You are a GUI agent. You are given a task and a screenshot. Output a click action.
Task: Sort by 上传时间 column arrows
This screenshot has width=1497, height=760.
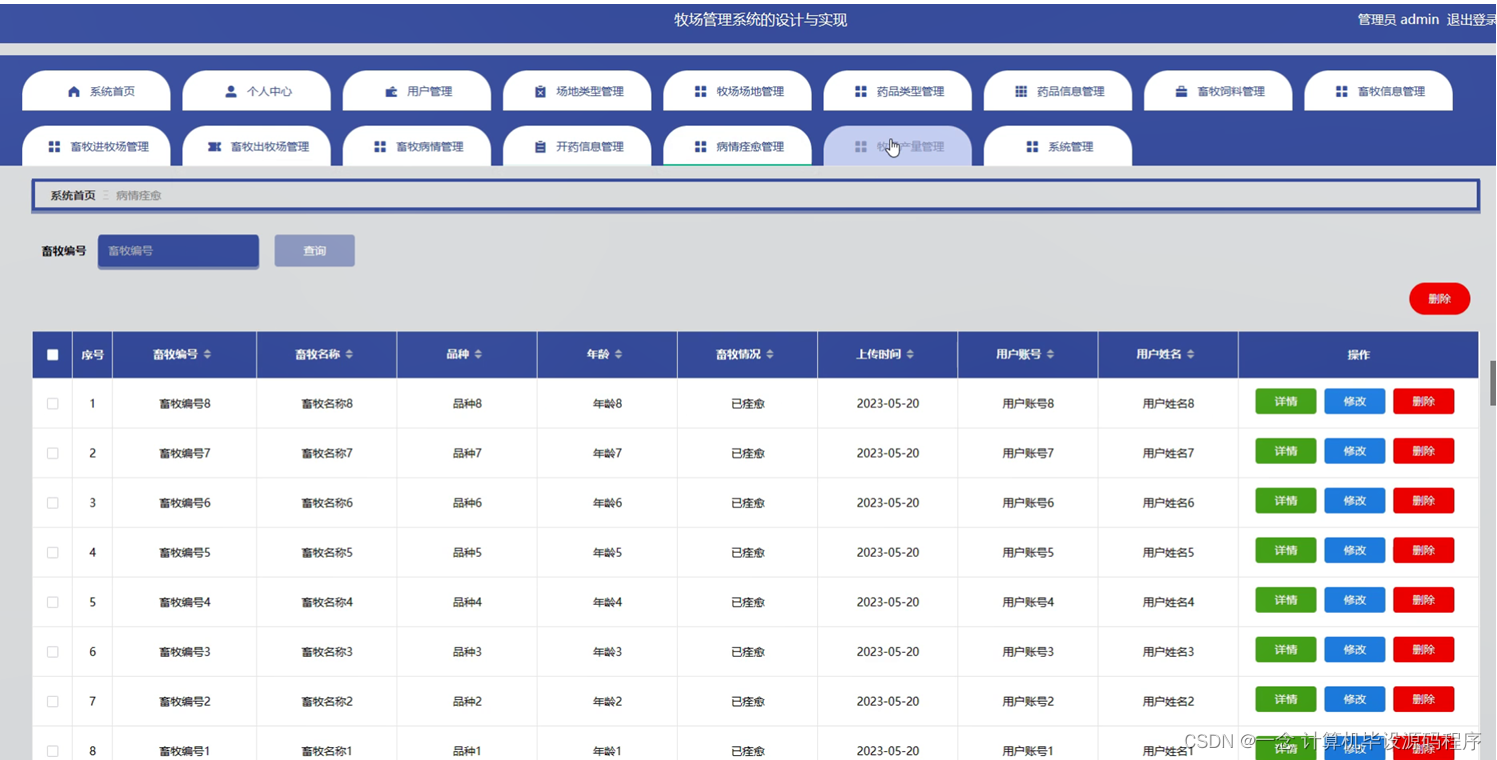(910, 355)
